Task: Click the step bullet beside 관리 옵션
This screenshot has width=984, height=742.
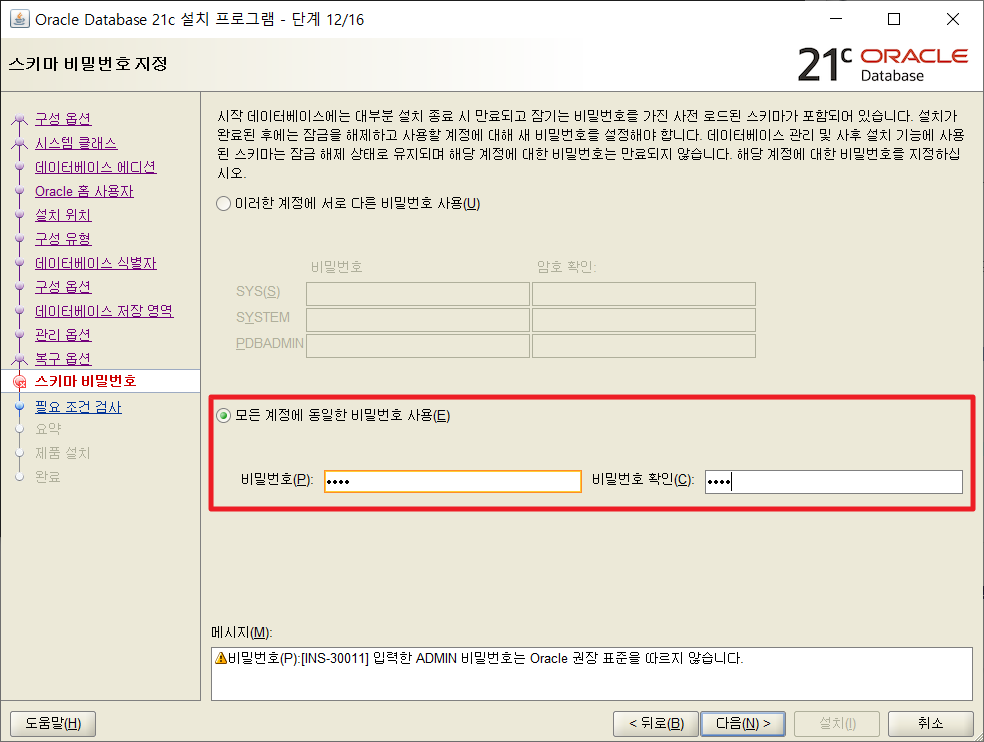Action: tap(19, 335)
